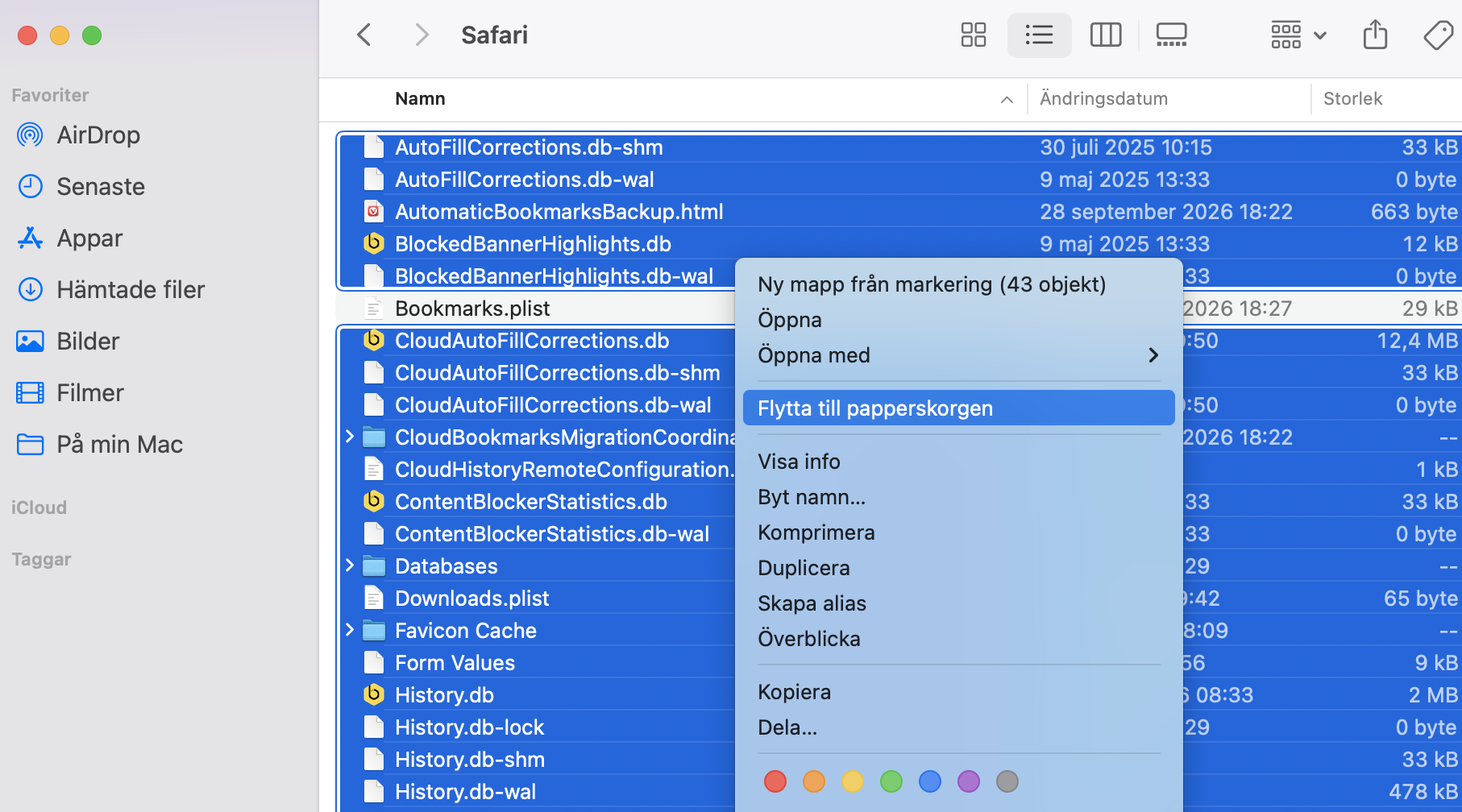Click the Tags toolbar icon
This screenshot has height=812, width=1462.
click(x=1438, y=35)
